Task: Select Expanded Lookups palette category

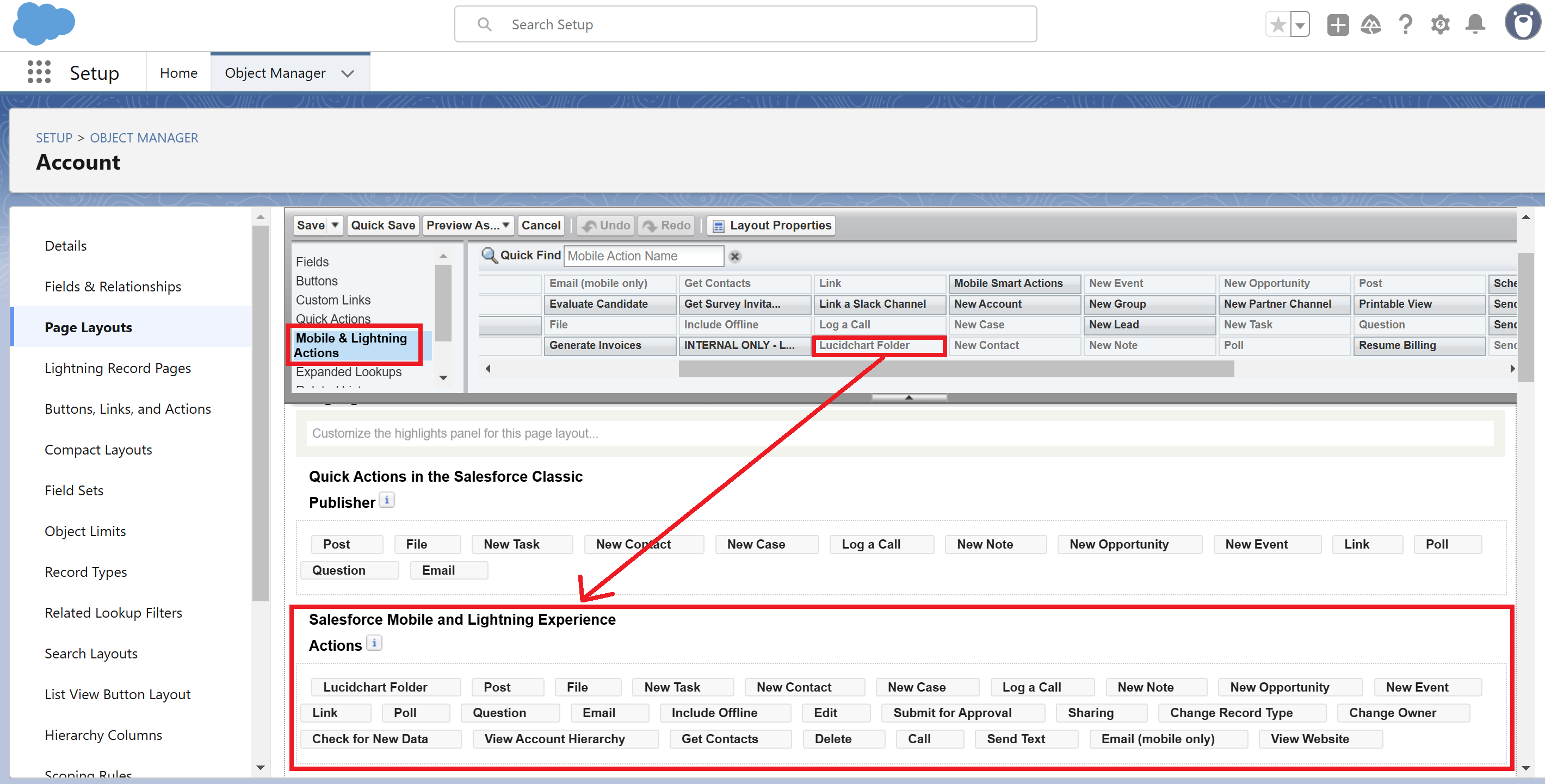Action: 349,372
